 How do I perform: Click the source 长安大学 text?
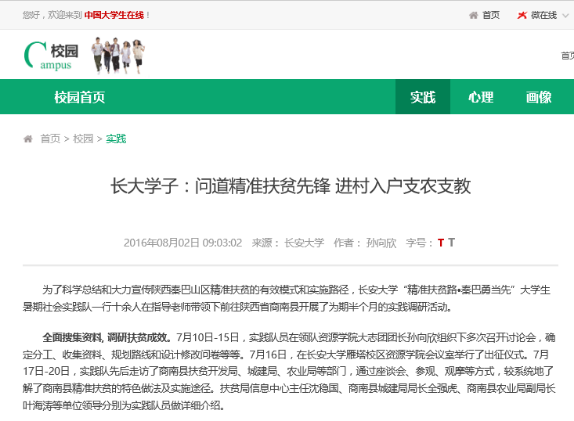[304, 243]
